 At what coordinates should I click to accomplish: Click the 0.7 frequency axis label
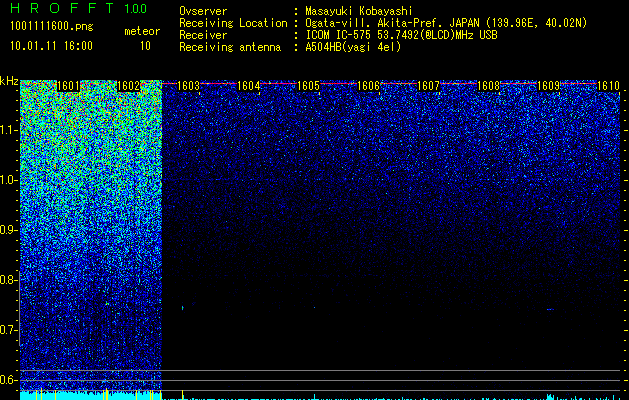tap(9, 330)
